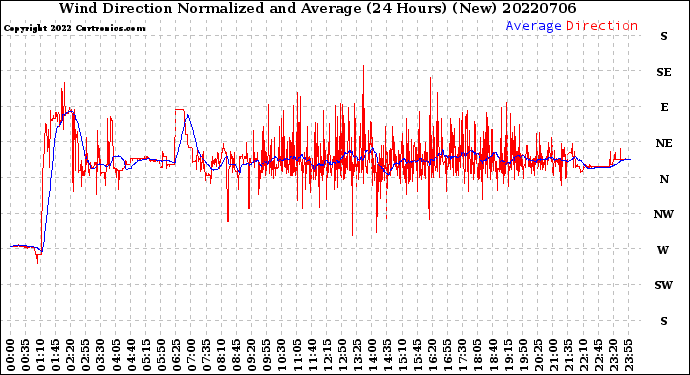This screenshot has width=690, height=375.
Task: Click the 'Average' legend label
Action: click(x=533, y=26)
